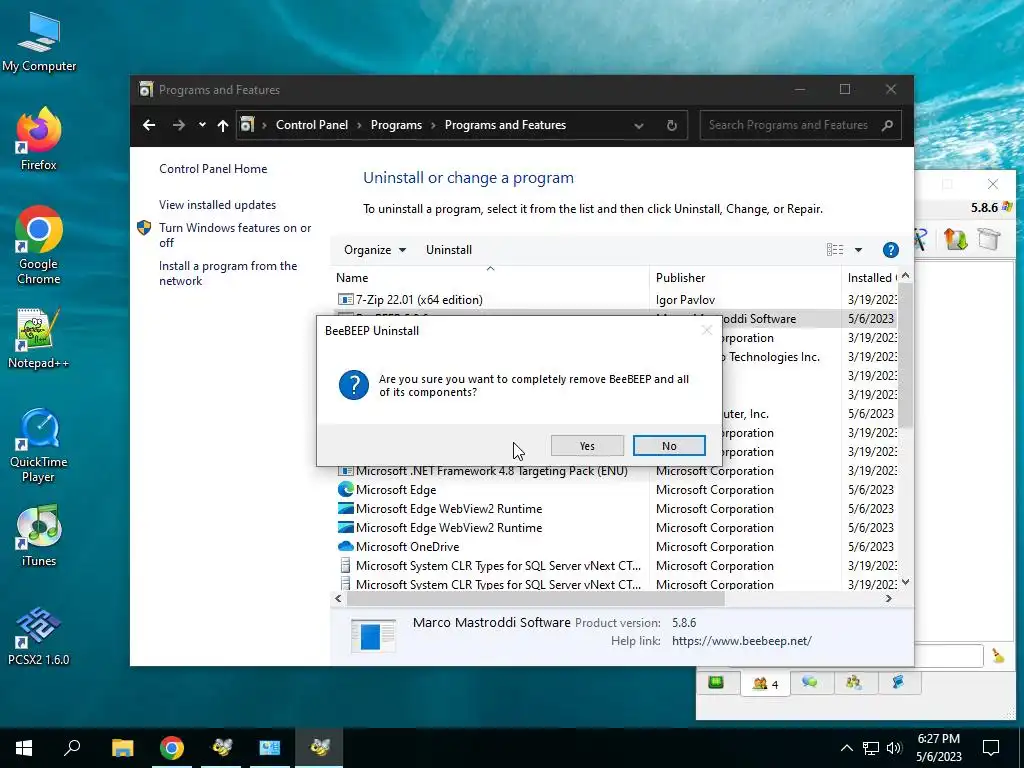Viewport: 1024px width, 768px height.
Task: Open network status tray icon
Action: [x=871, y=748]
